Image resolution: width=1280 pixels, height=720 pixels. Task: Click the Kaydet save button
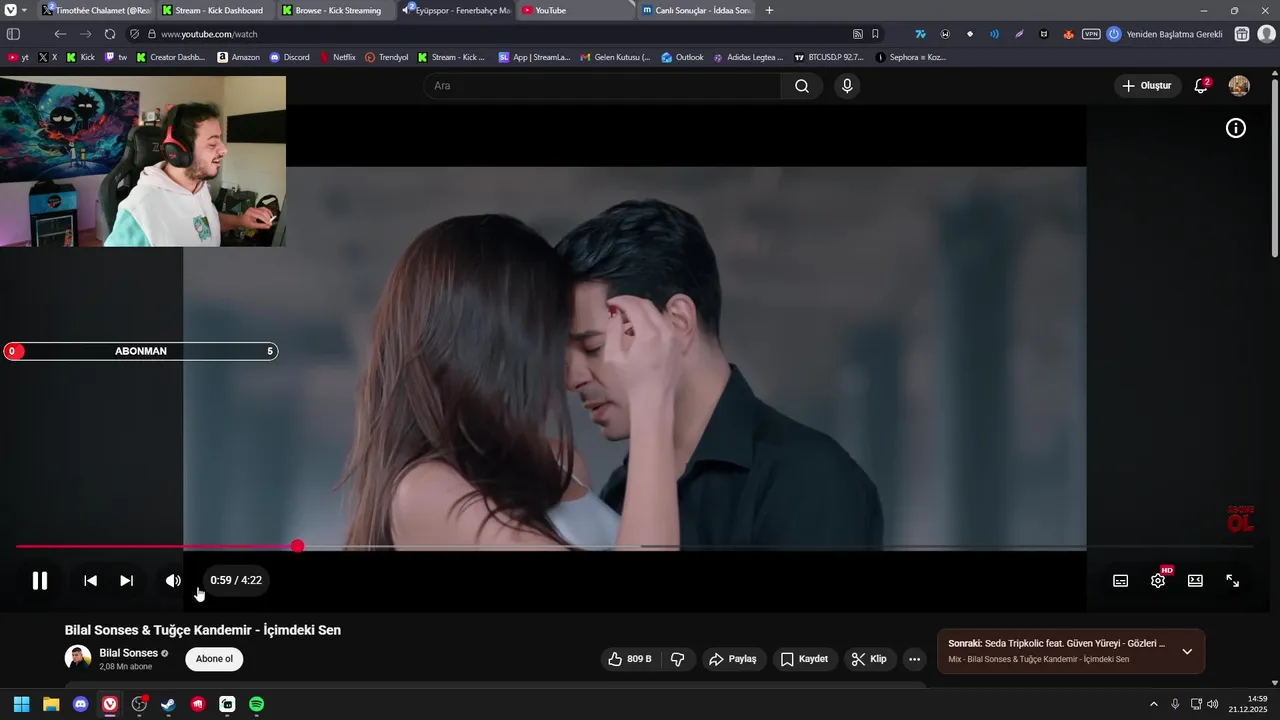[805, 659]
